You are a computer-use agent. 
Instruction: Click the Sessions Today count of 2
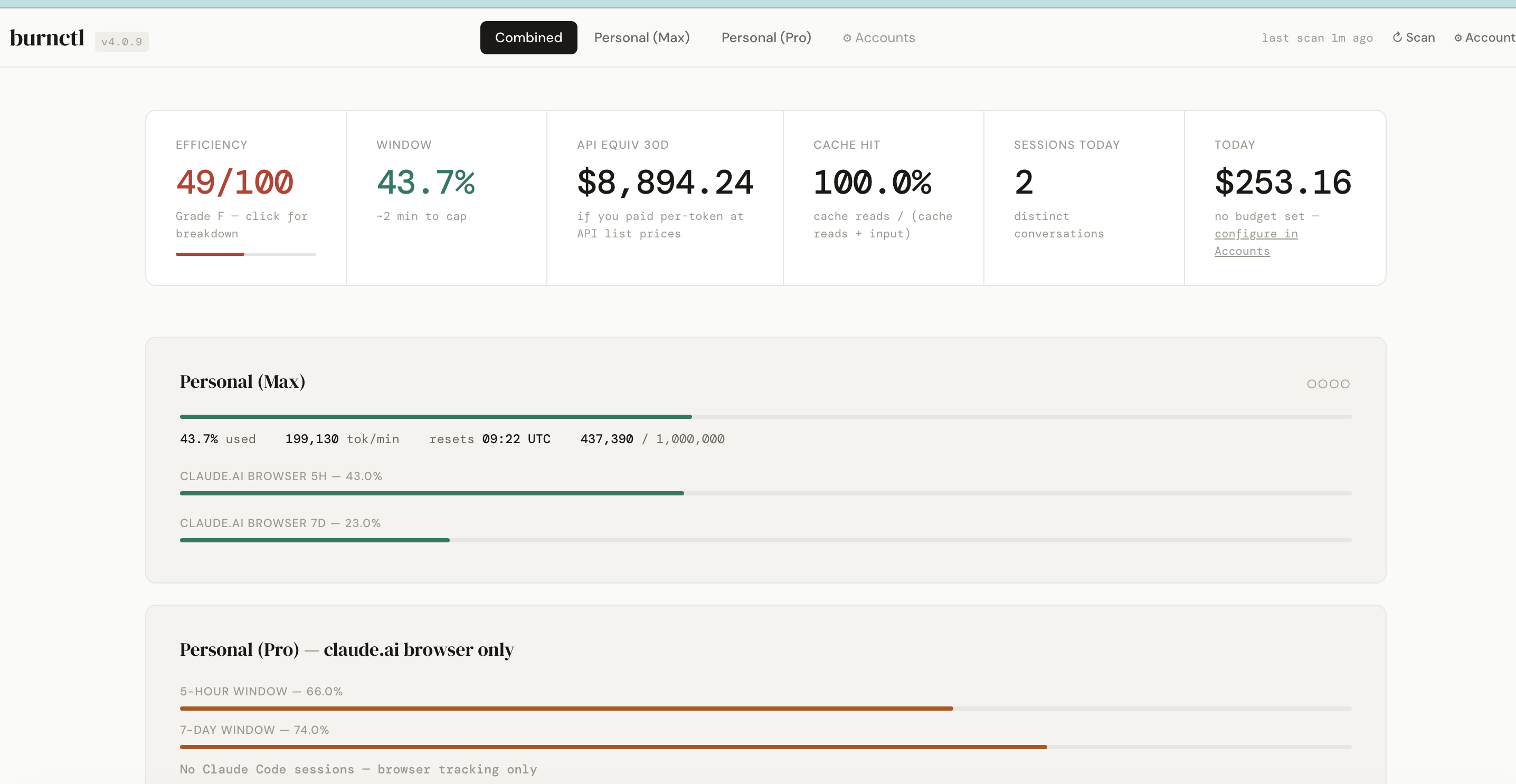(1024, 183)
